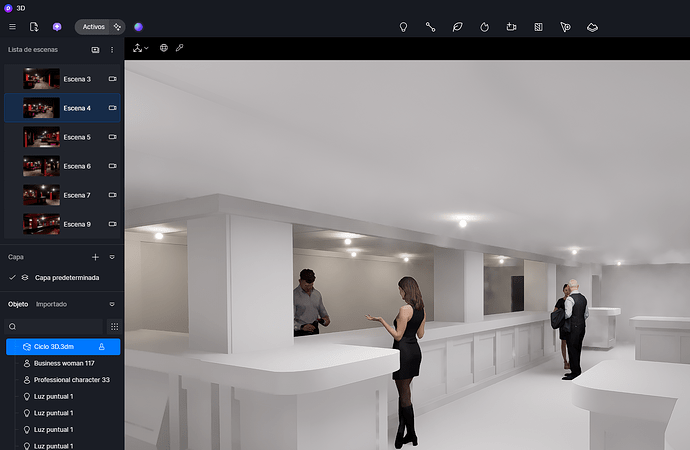The width and height of the screenshot is (690, 450).
Task: Select first Luz puntual 1 item
Action: (x=53, y=396)
